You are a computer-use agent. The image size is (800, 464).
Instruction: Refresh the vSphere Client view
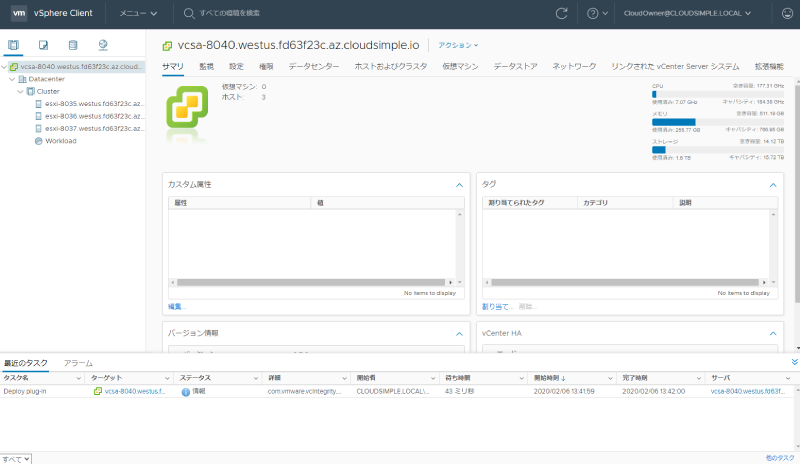tap(561, 13)
